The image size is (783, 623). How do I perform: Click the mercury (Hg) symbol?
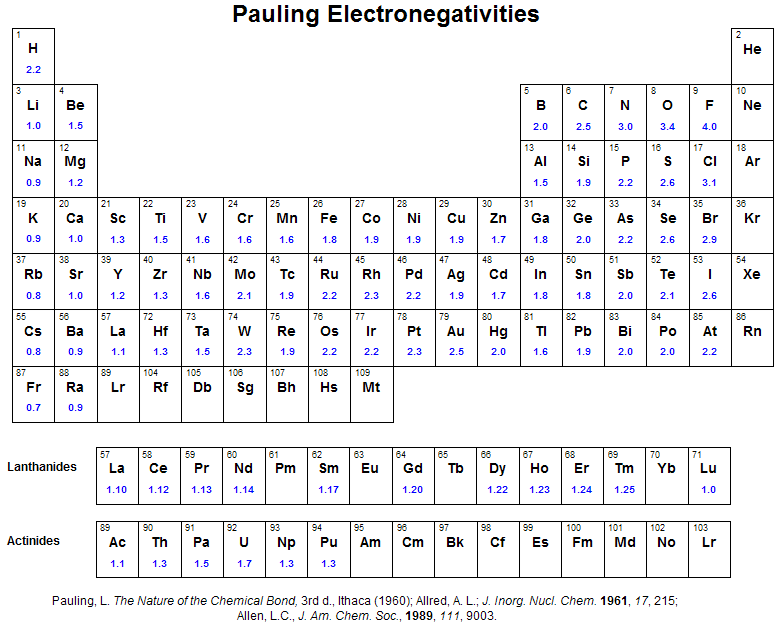[x=498, y=332]
